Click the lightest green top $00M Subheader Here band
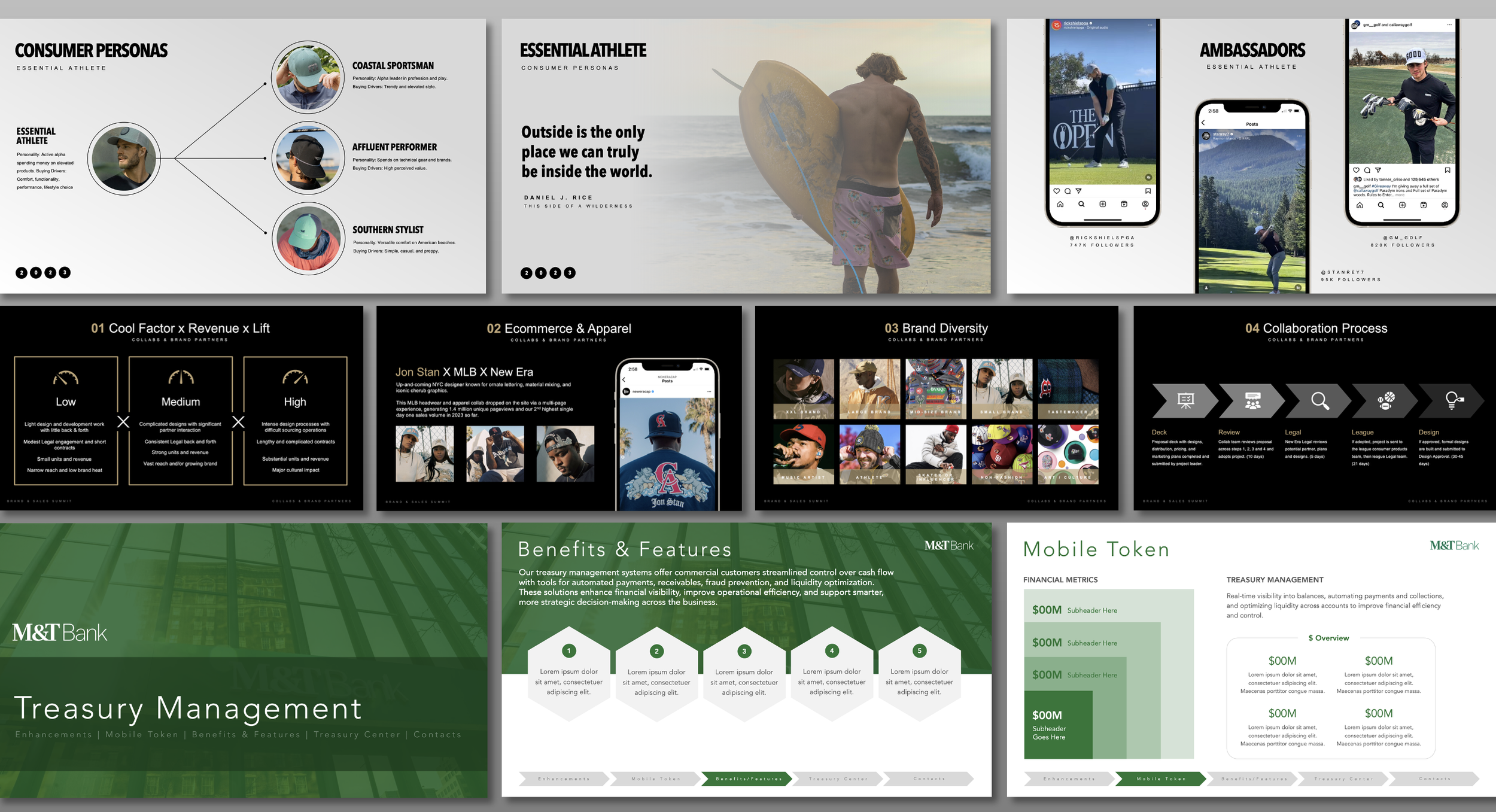This screenshot has height=812, width=1496. 1108,606
